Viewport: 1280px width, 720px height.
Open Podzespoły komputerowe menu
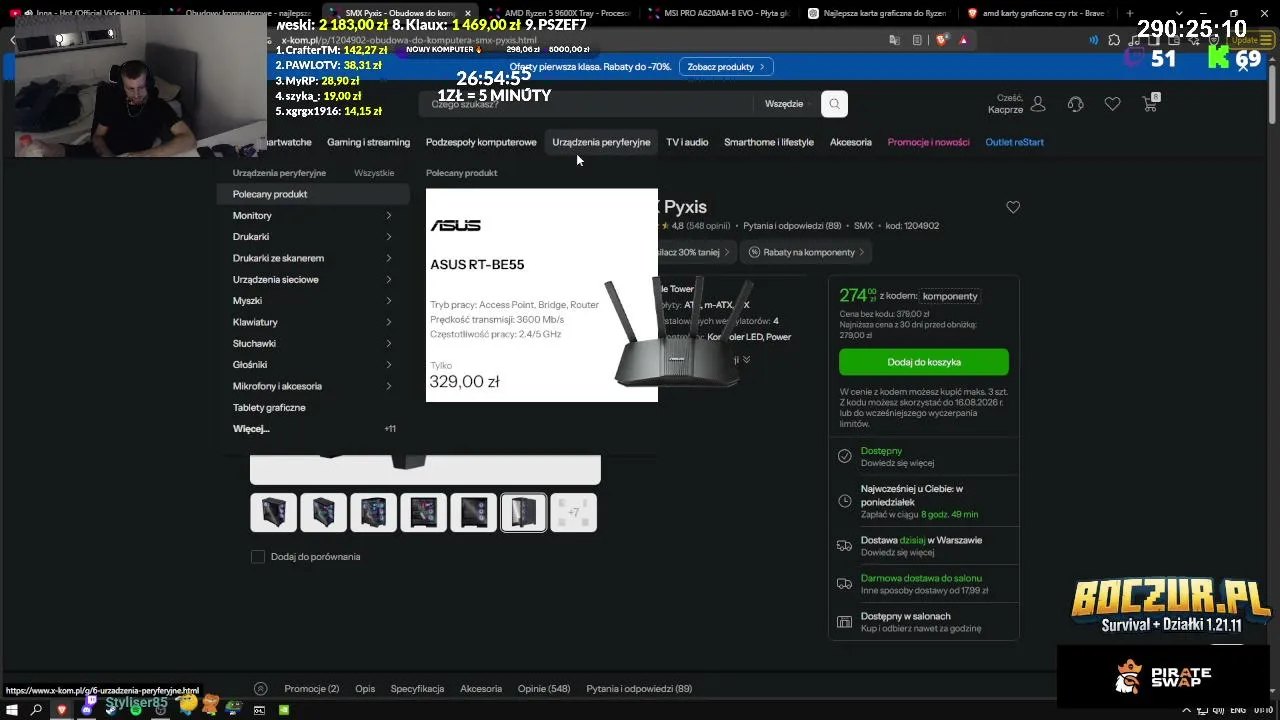[x=481, y=142]
